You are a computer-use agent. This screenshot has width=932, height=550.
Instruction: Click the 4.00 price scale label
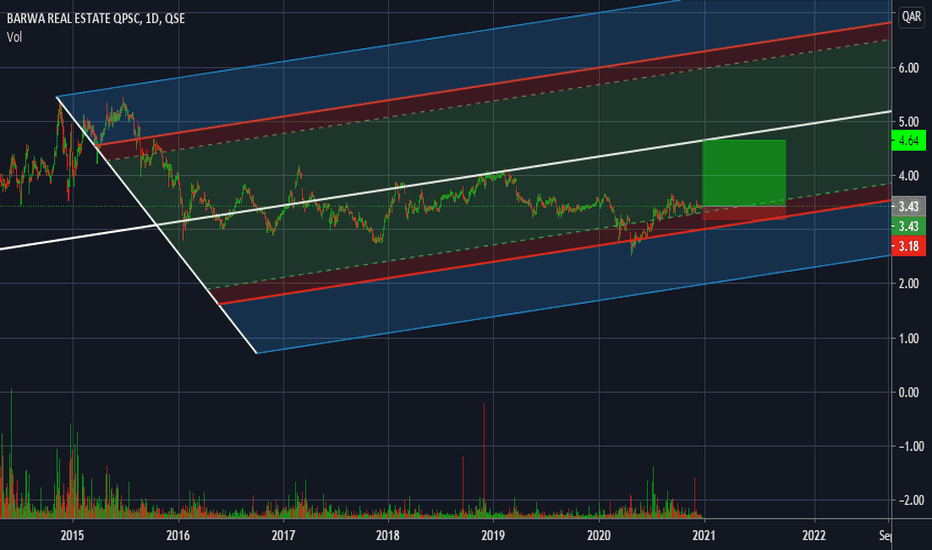[909, 176]
